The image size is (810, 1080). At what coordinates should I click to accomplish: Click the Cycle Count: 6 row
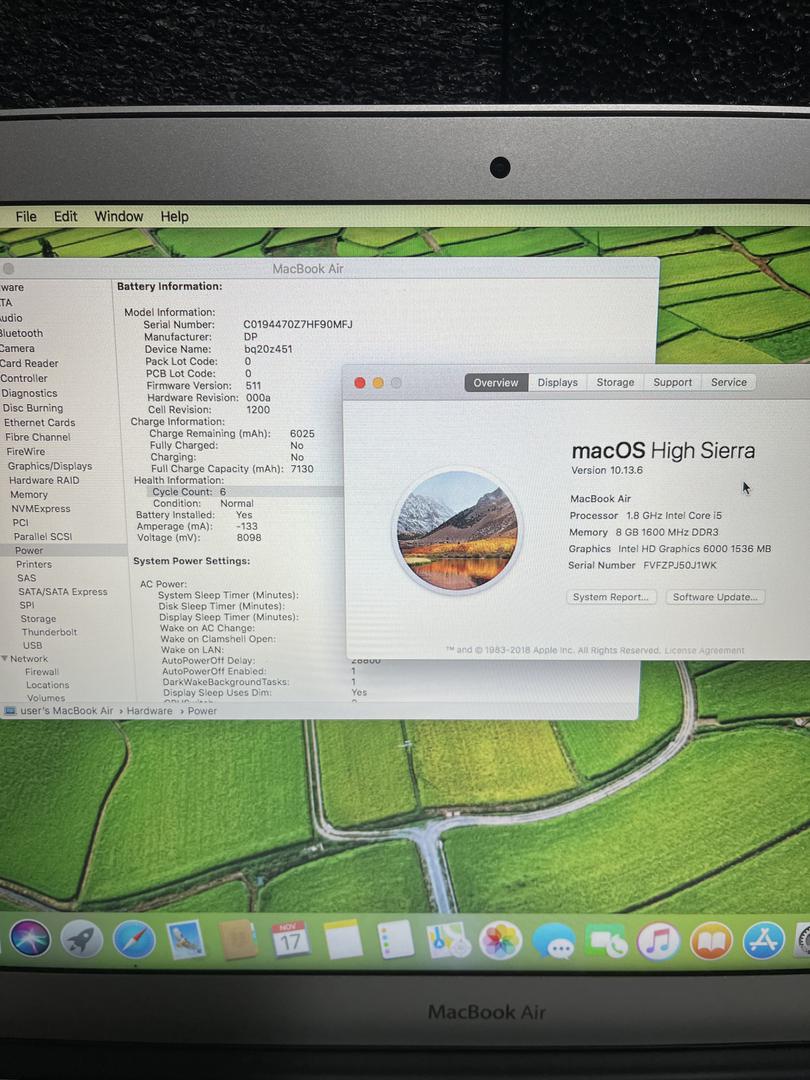pyautogui.click(x=245, y=492)
